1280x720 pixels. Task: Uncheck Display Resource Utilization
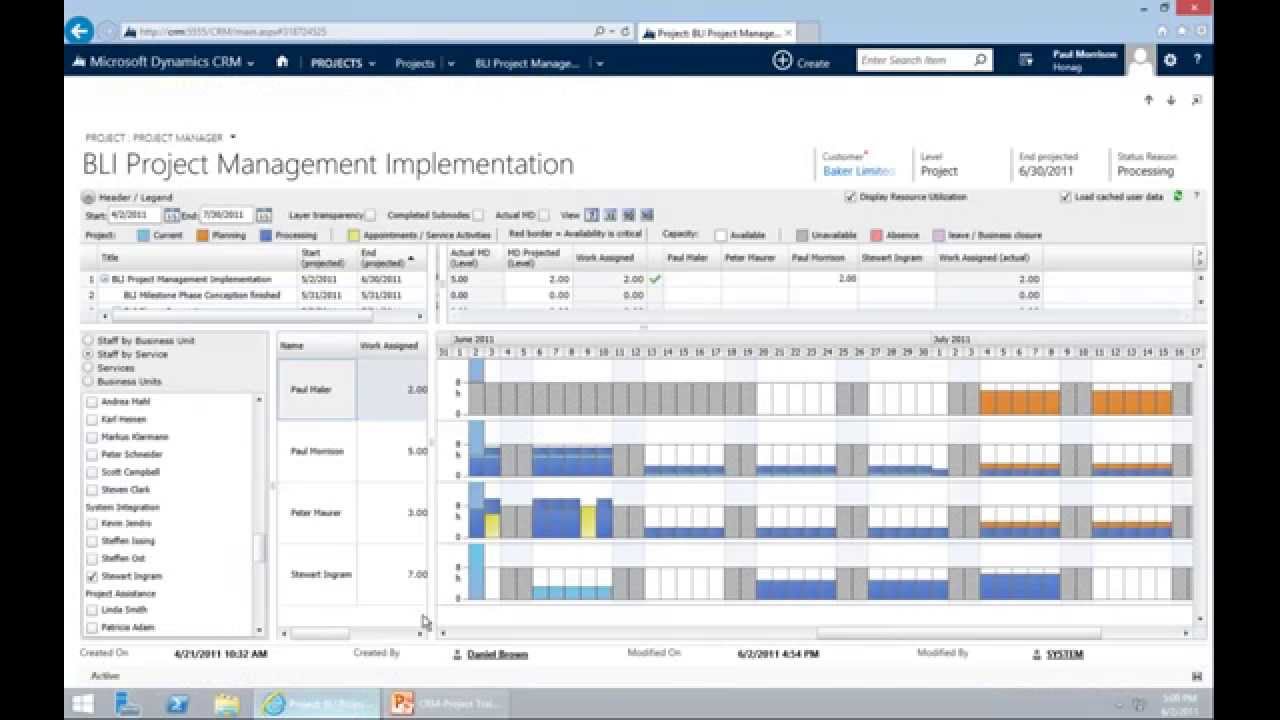click(x=851, y=197)
